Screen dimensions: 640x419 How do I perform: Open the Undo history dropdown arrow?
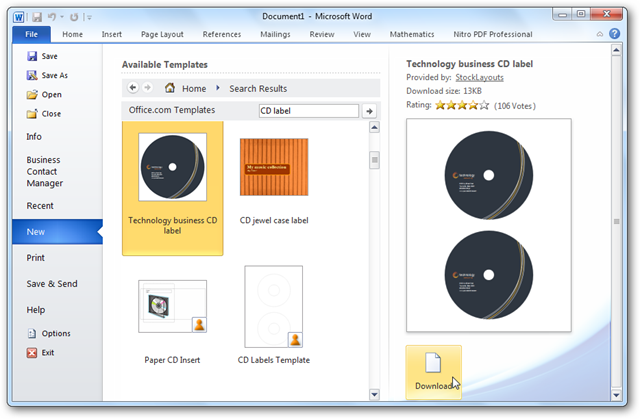[x=62, y=17]
